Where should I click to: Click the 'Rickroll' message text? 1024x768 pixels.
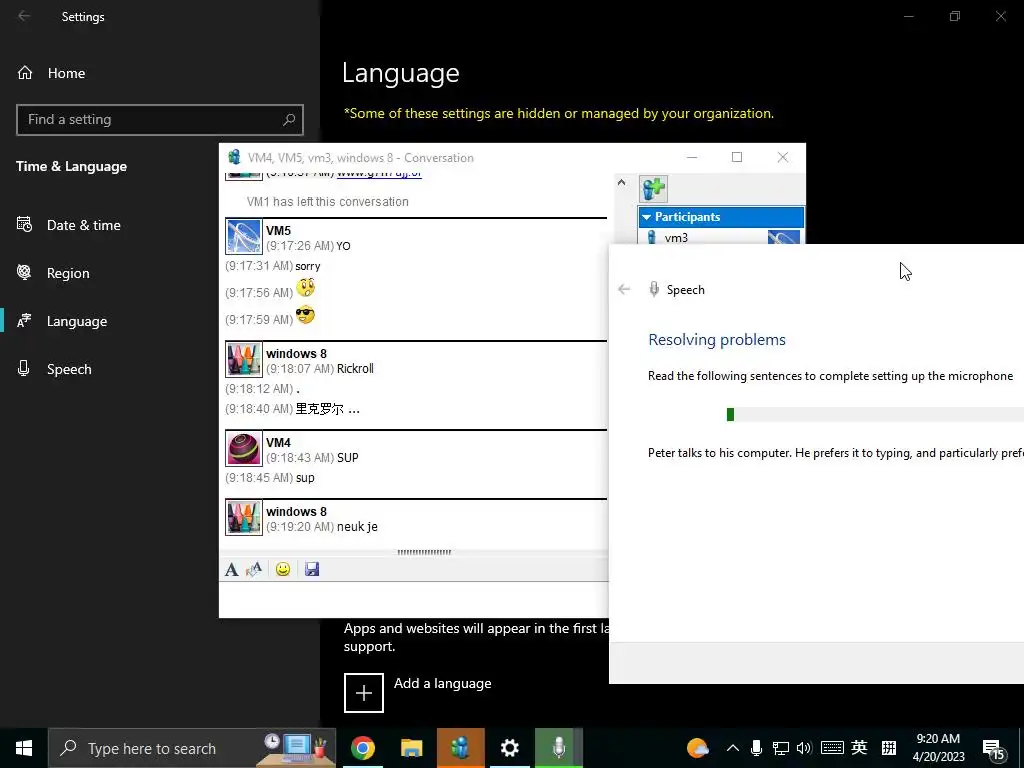pos(355,368)
